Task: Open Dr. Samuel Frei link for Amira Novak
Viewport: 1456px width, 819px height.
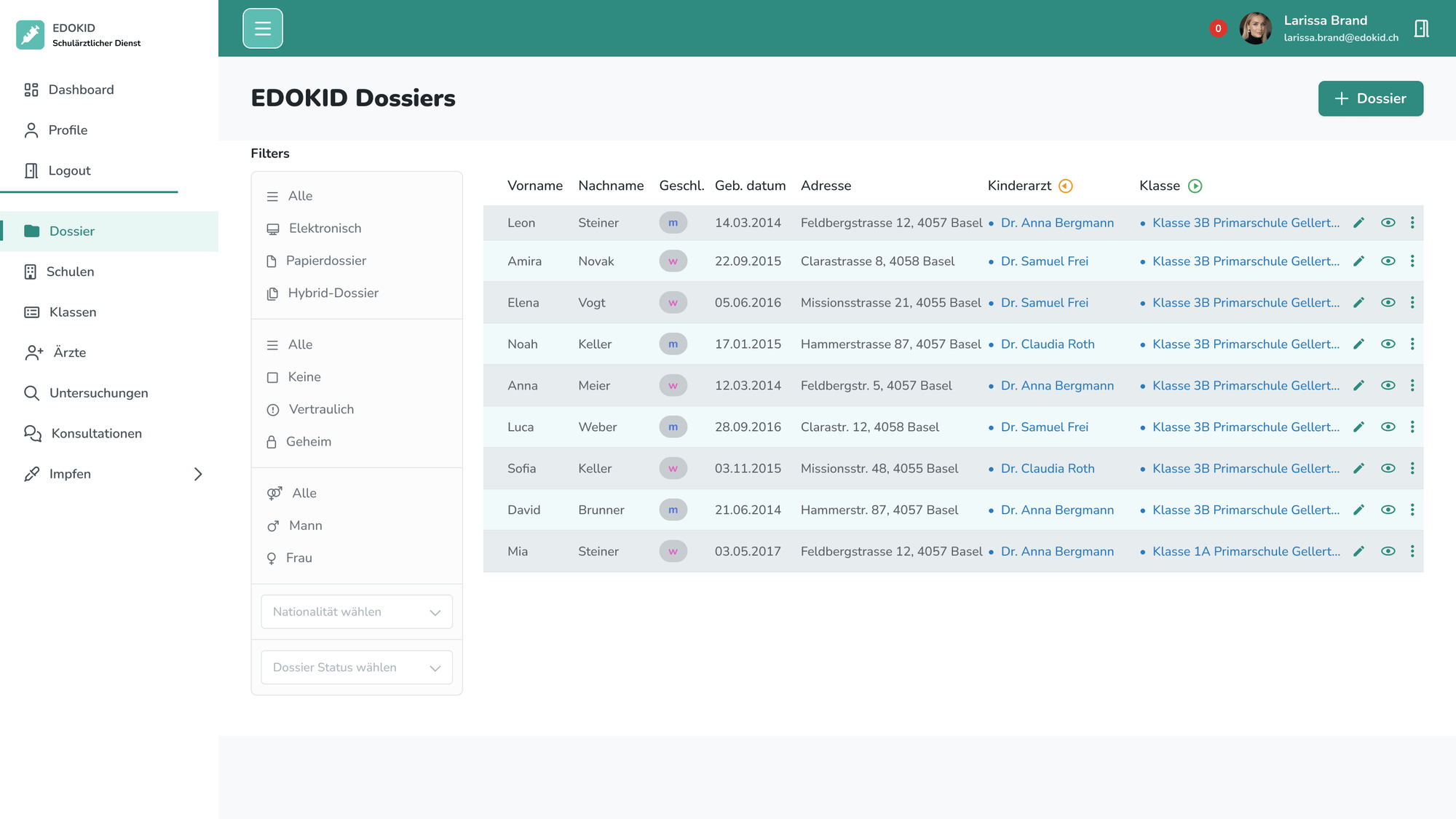Action: coord(1045,261)
